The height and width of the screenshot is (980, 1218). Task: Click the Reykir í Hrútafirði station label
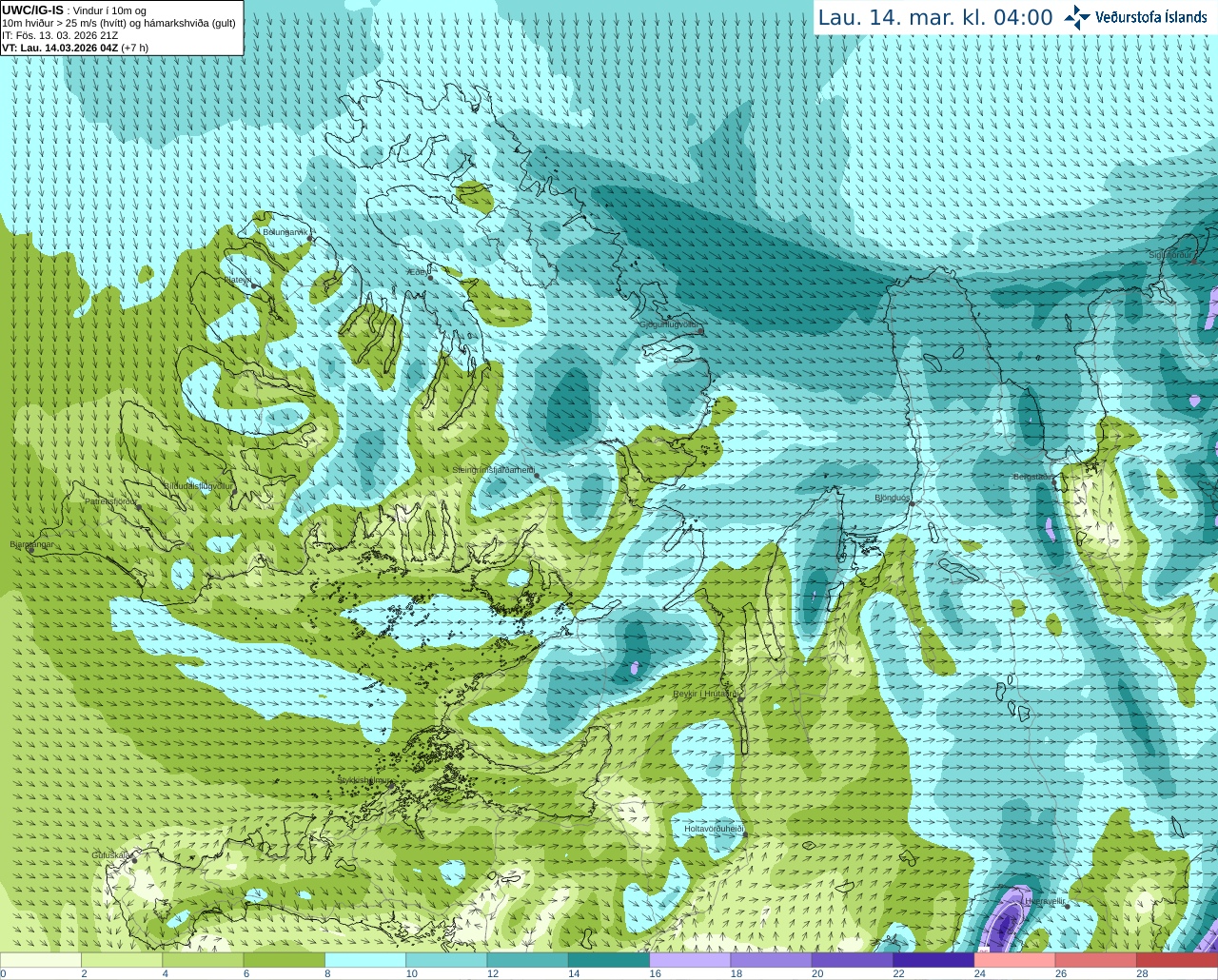(x=706, y=694)
